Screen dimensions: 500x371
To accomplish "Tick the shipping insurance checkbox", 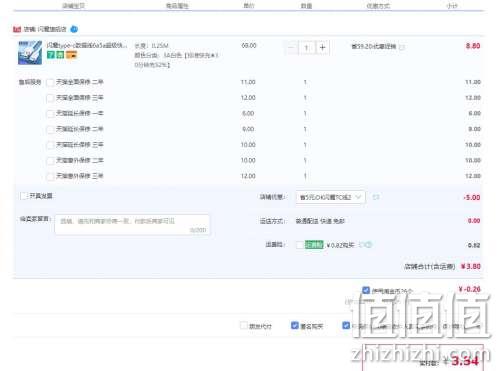I will pos(300,245).
